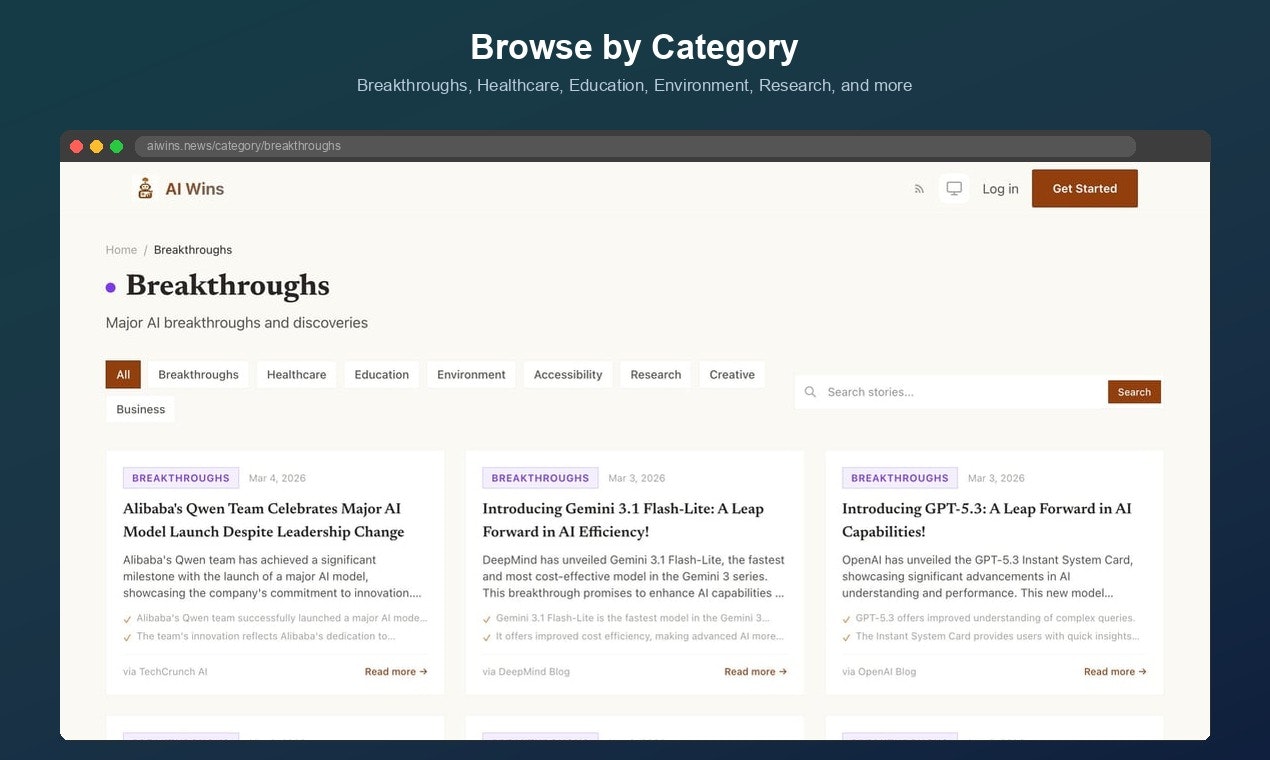Image resolution: width=1270 pixels, height=760 pixels.
Task: Select the All filter pill
Action: [122, 374]
